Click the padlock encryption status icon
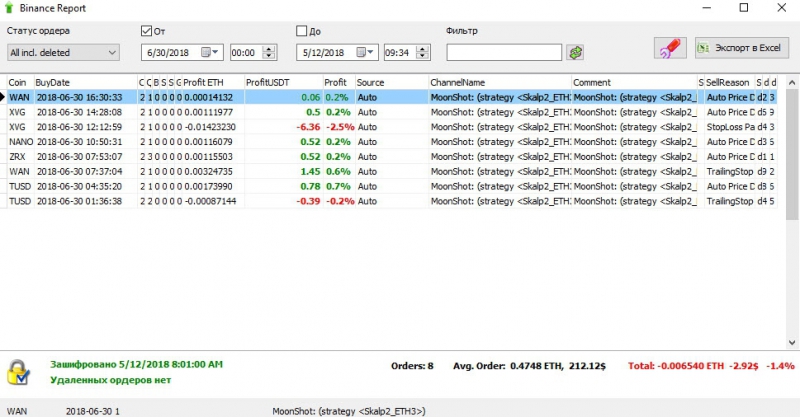800x417 pixels. (x=18, y=372)
